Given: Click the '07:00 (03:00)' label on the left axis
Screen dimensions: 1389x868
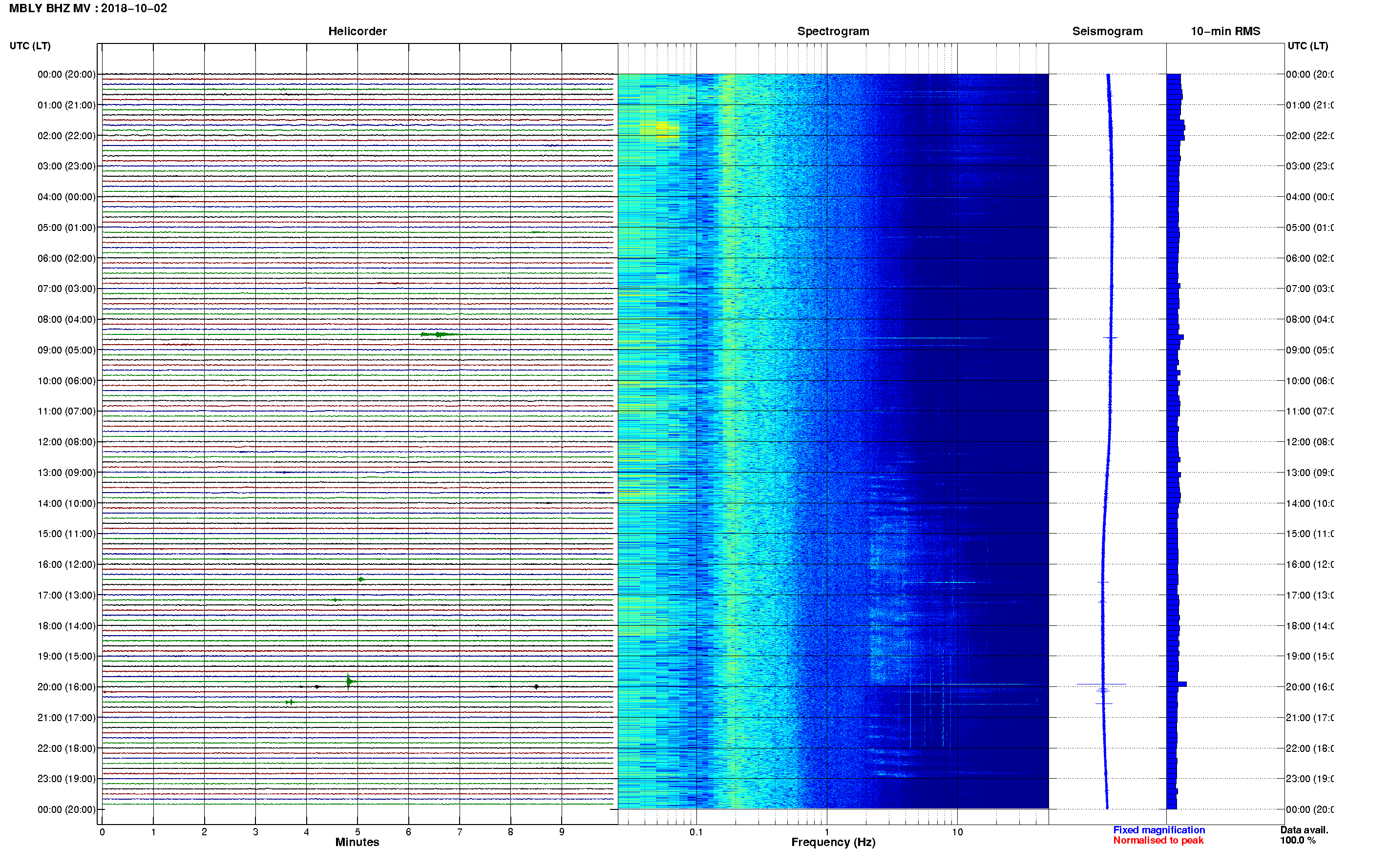Looking at the screenshot, I should tap(66, 289).
